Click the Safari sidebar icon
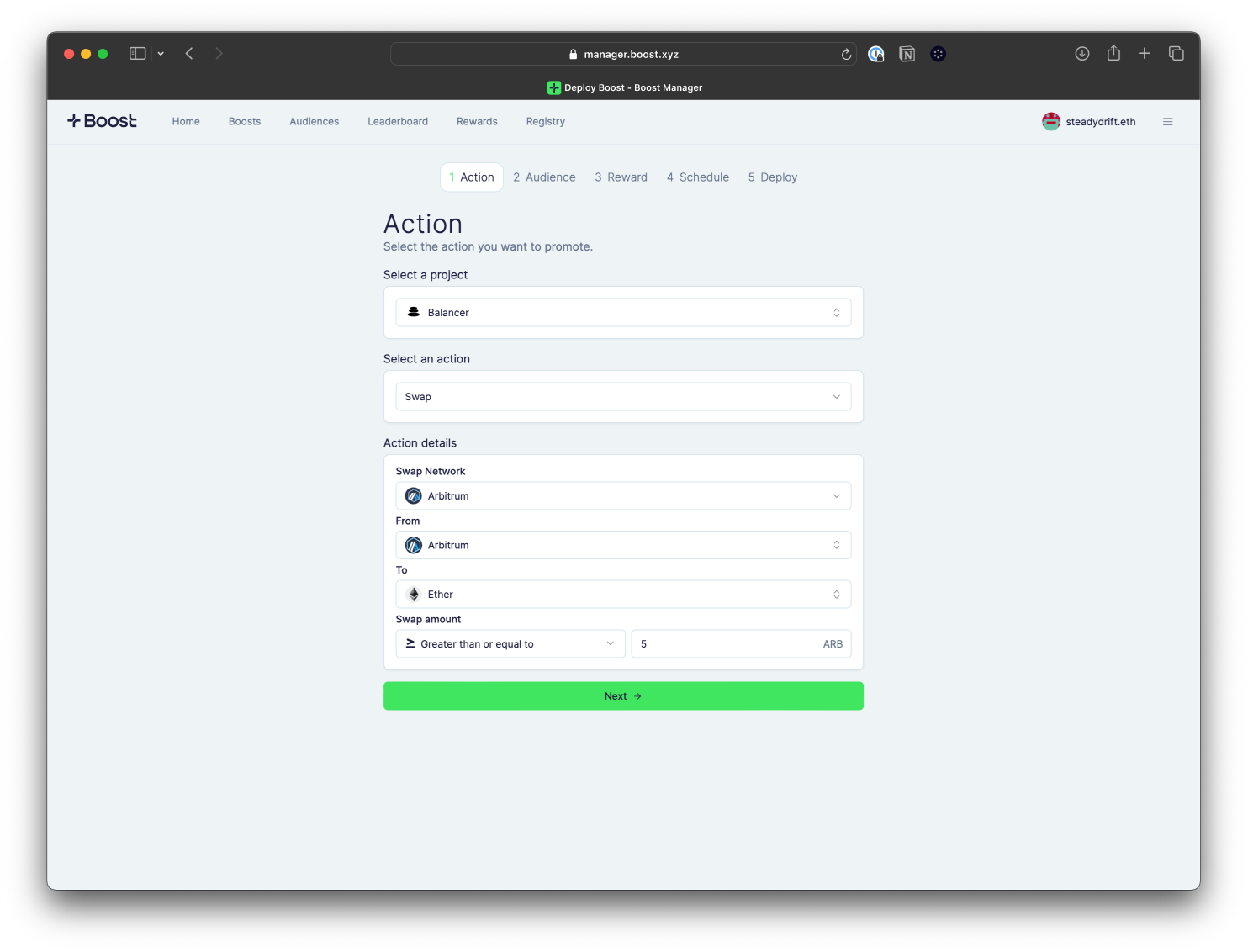This screenshot has height=952, width=1248. [136, 53]
